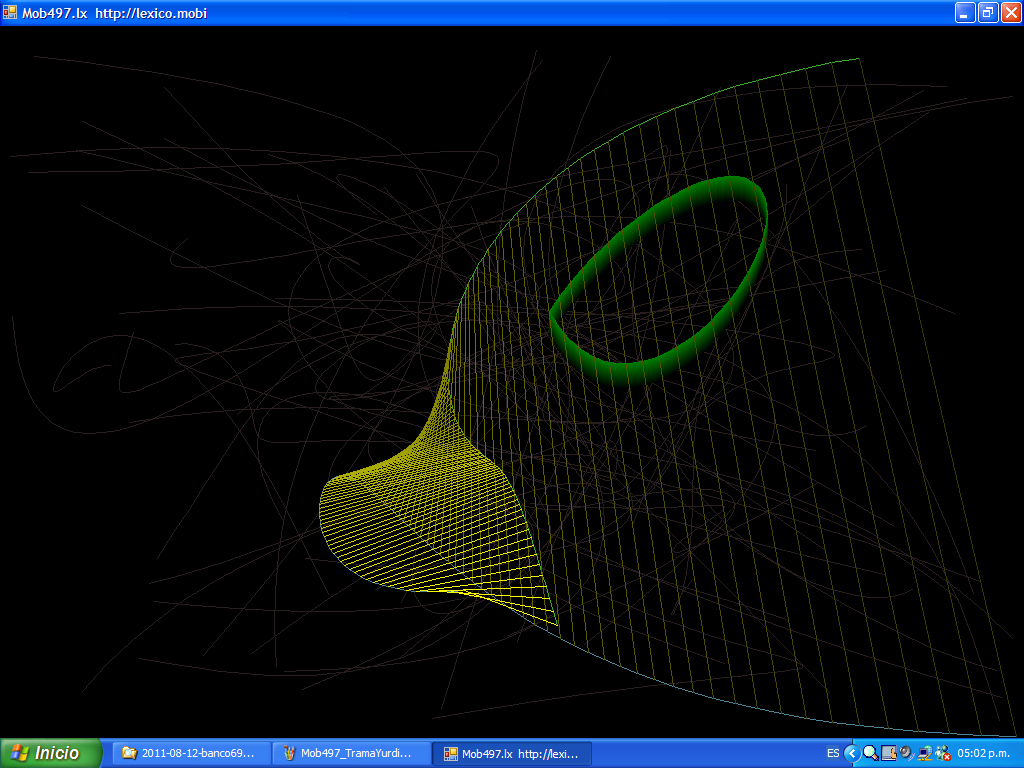Open the ES language bar selector
Screen dimensions: 1024x768
(833, 753)
